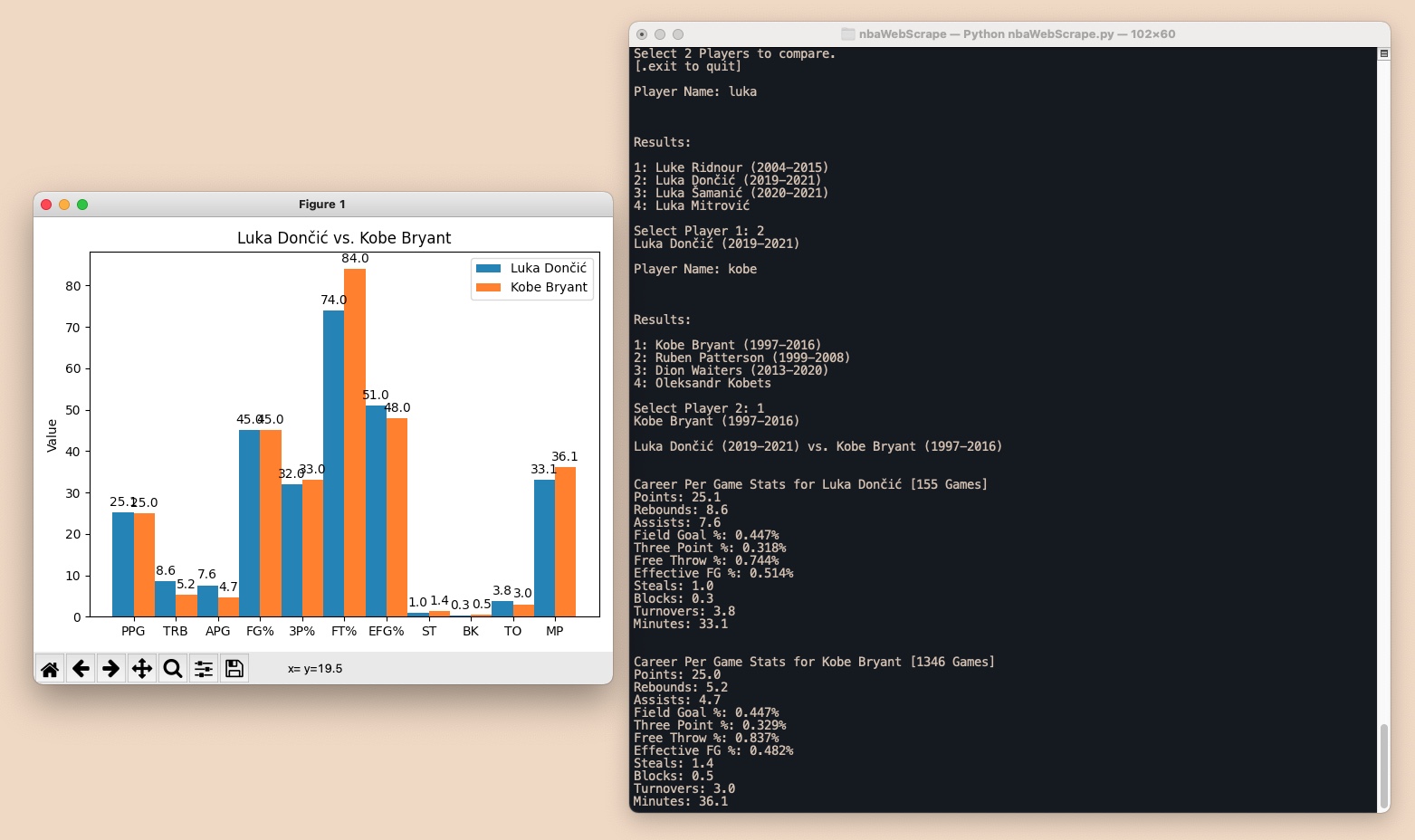This screenshot has height=840, width=1415.
Task: Click result '4: Oleksandr Kobets' in terminal
Action: point(703,383)
